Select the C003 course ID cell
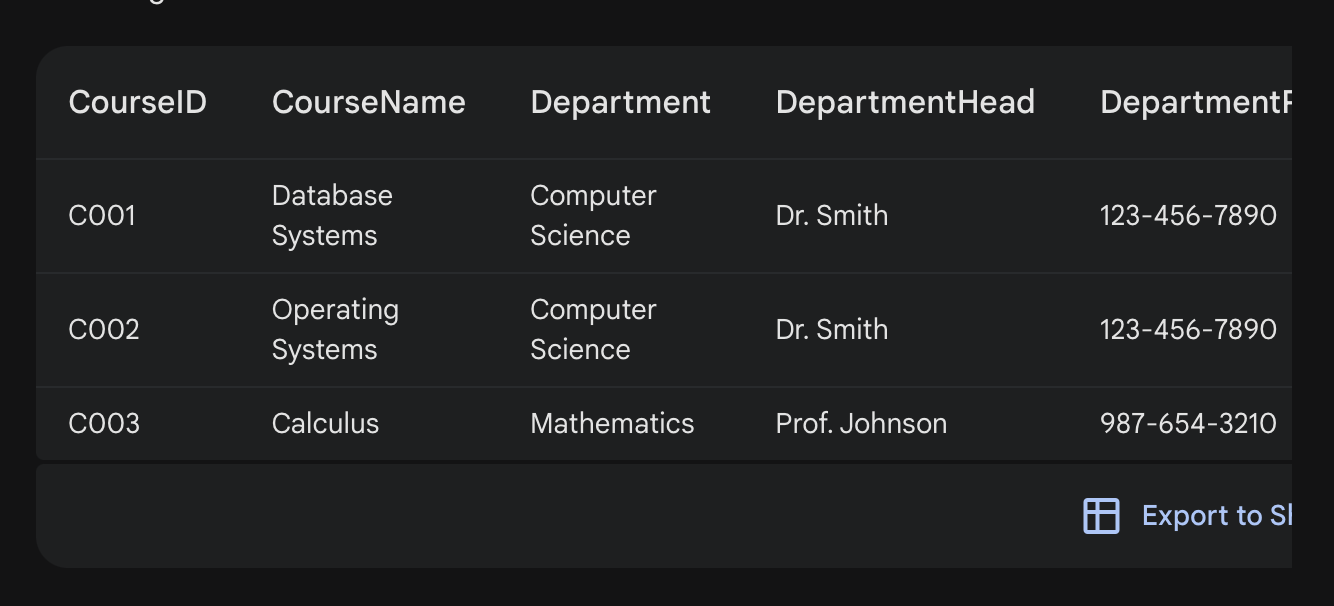Image resolution: width=1334 pixels, height=606 pixels. pyautogui.click(x=104, y=424)
